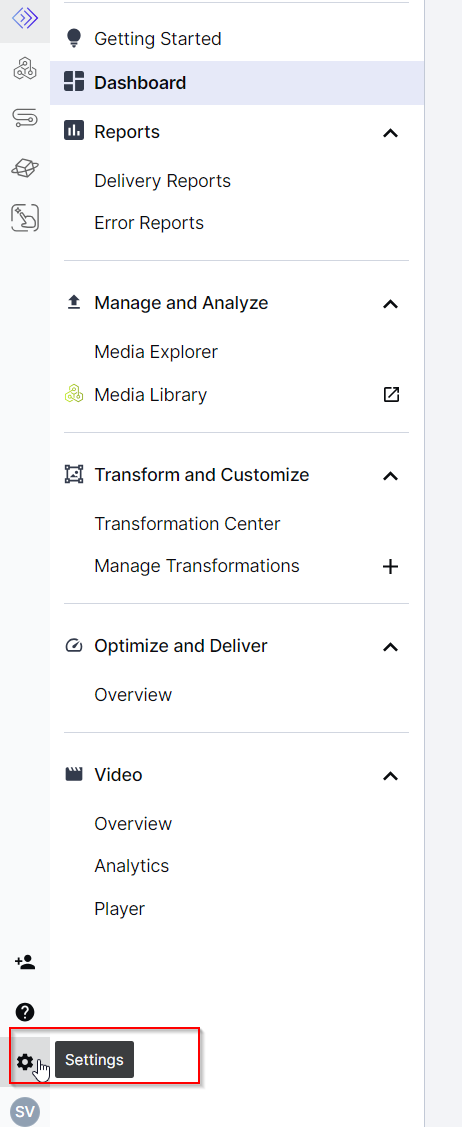462x1127 pixels.
Task: Open the Assets (DAM) hexagons product icon
Action: click(x=25, y=70)
